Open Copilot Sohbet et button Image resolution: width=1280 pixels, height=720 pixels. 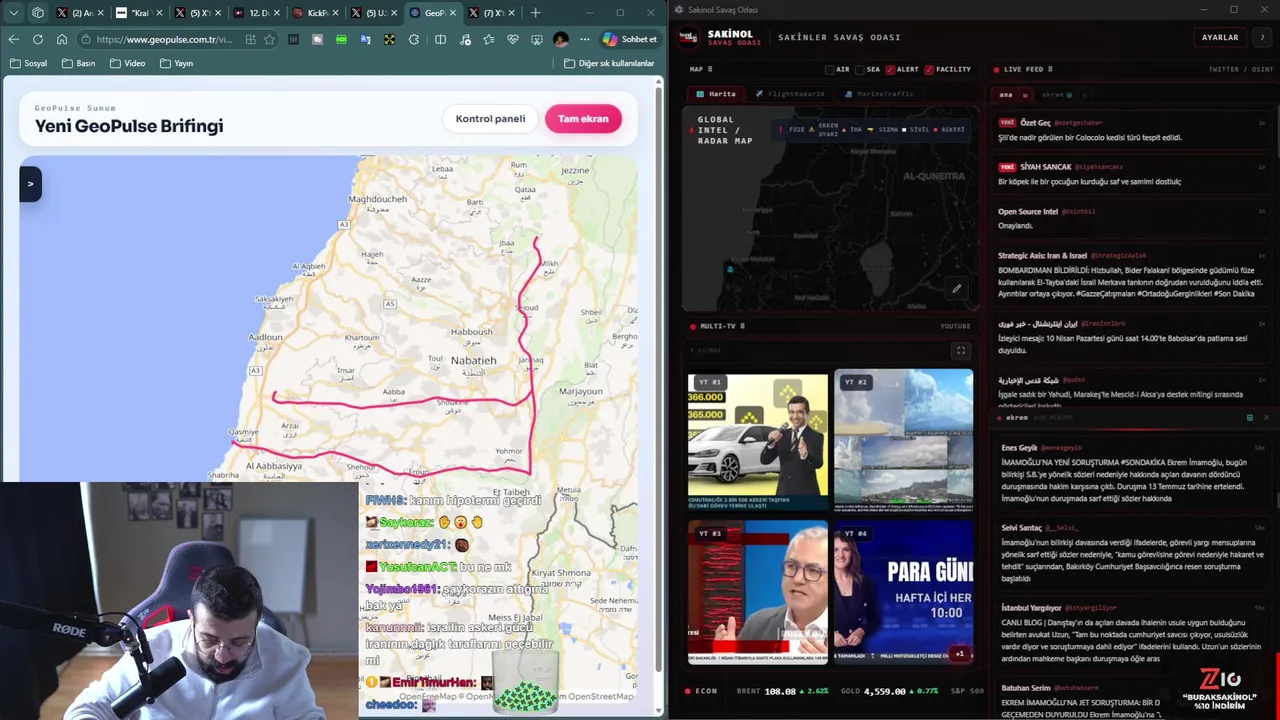[630, 39]
